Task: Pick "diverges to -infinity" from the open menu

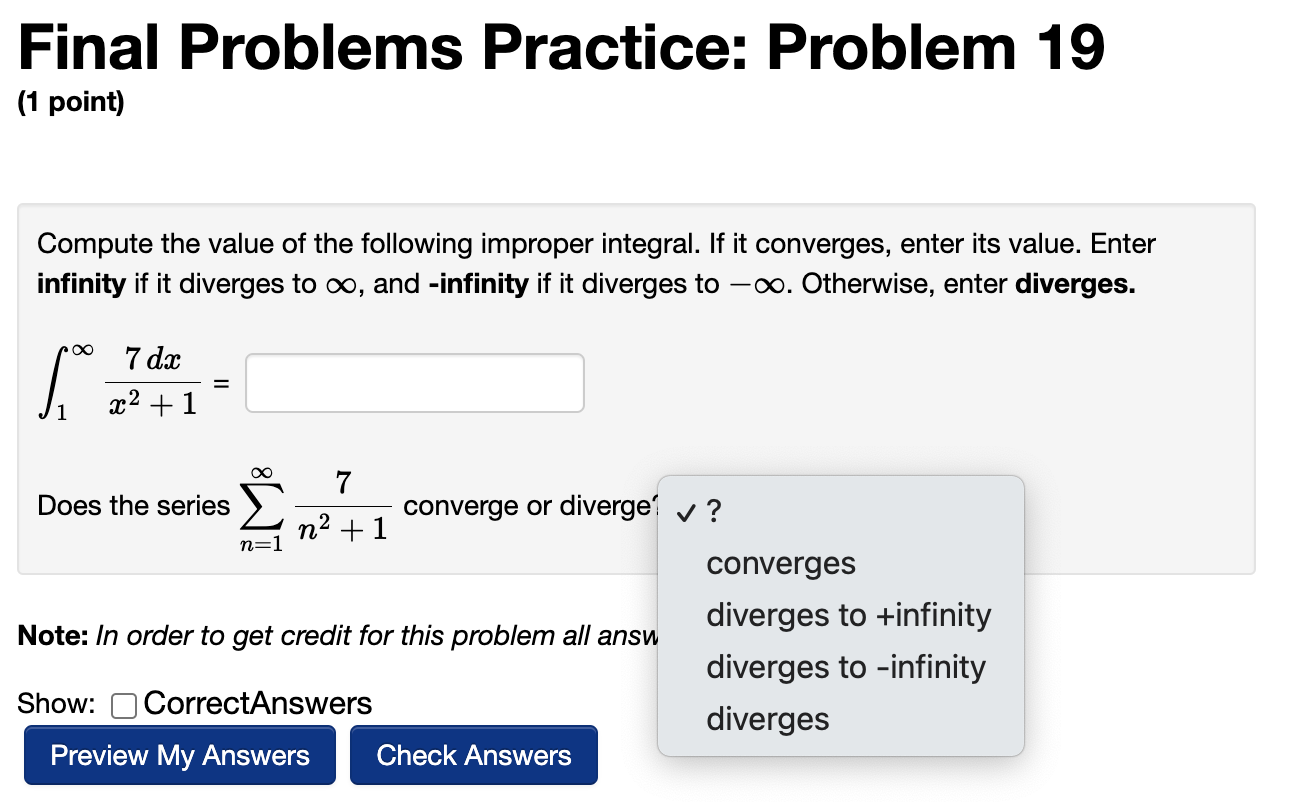Action: (846, 667)
